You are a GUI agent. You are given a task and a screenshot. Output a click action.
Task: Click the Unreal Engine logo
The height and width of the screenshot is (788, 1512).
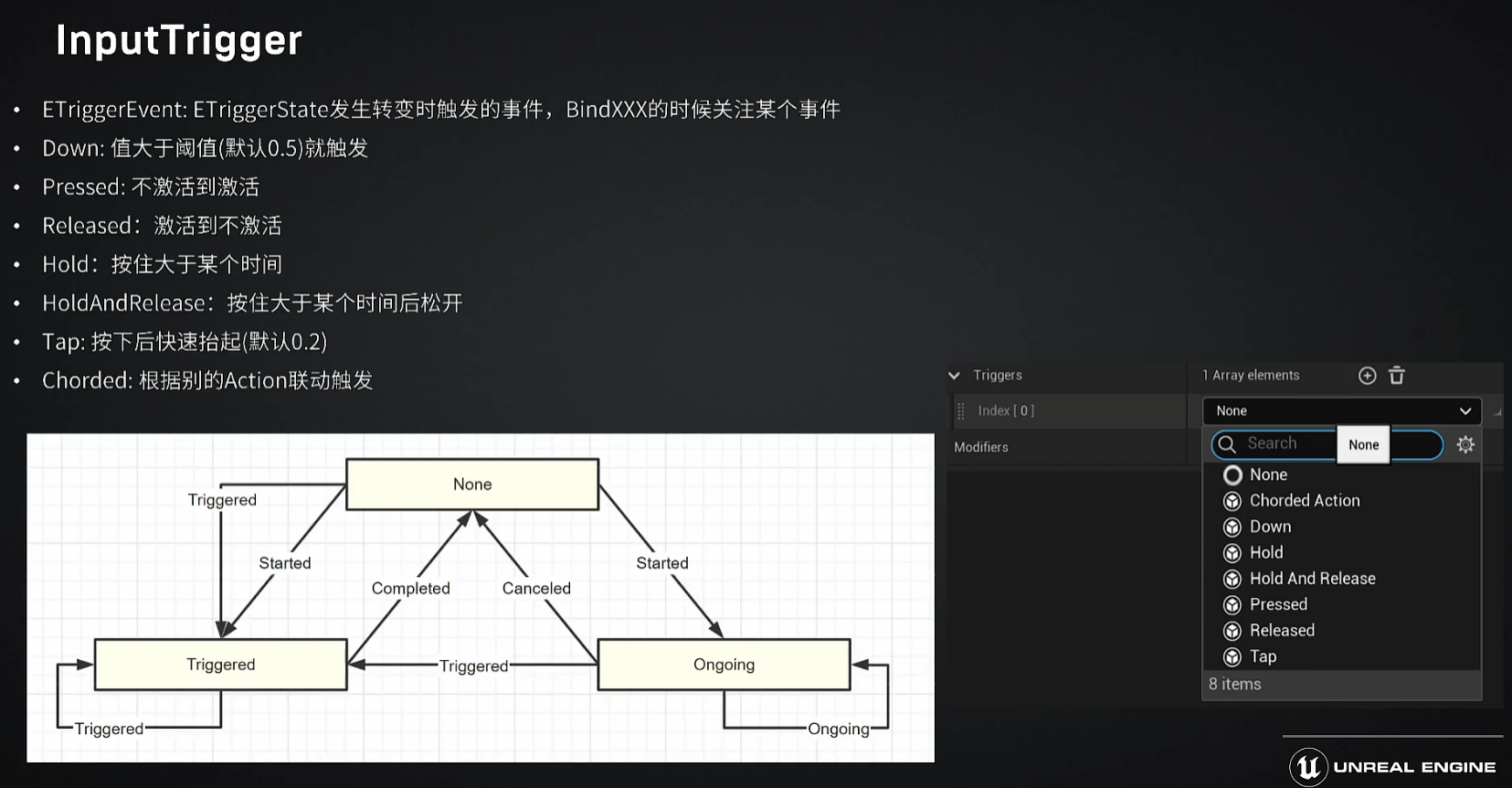[x=1308, y=766]
